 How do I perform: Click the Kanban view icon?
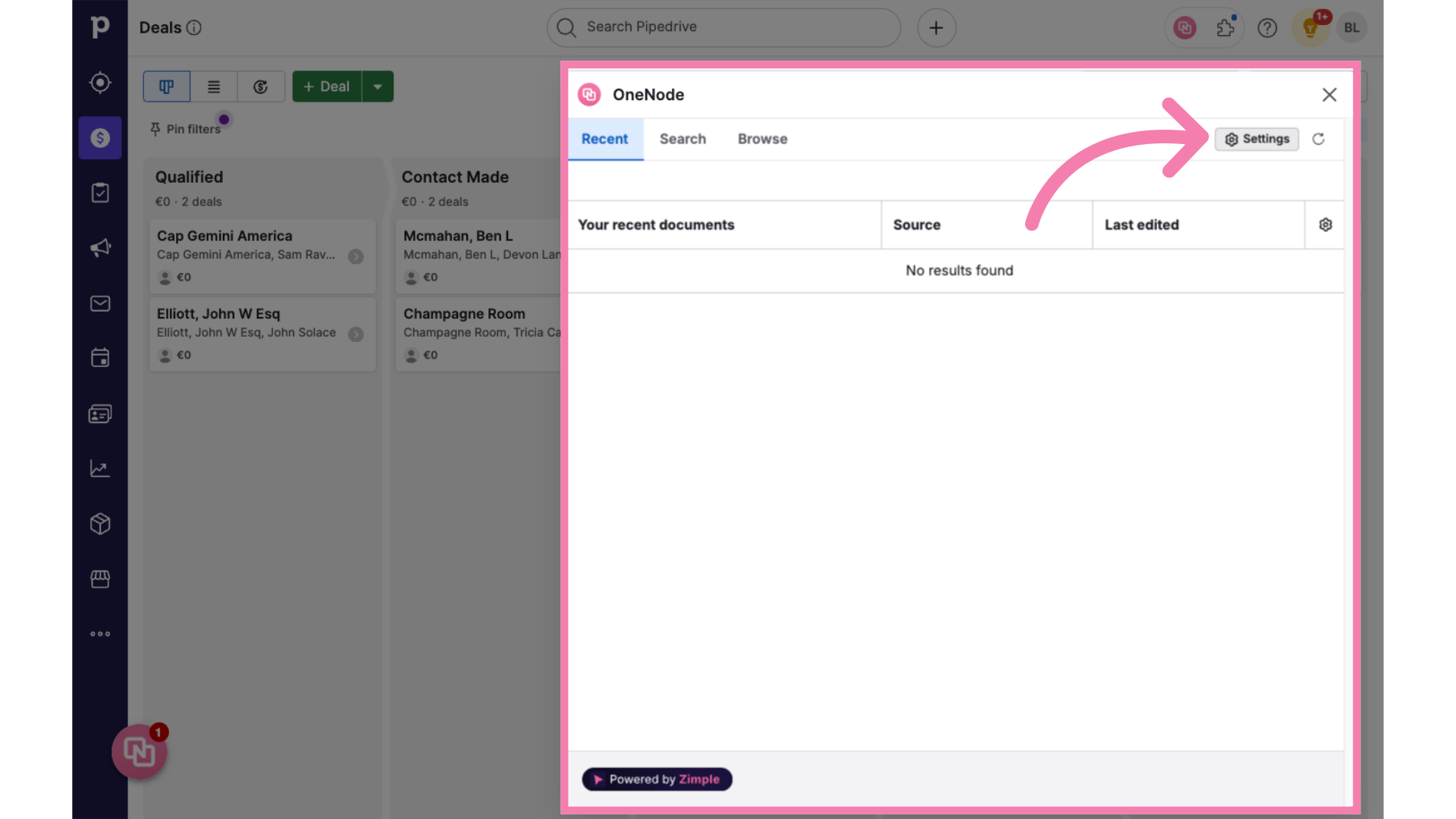[x=166, y=86]
